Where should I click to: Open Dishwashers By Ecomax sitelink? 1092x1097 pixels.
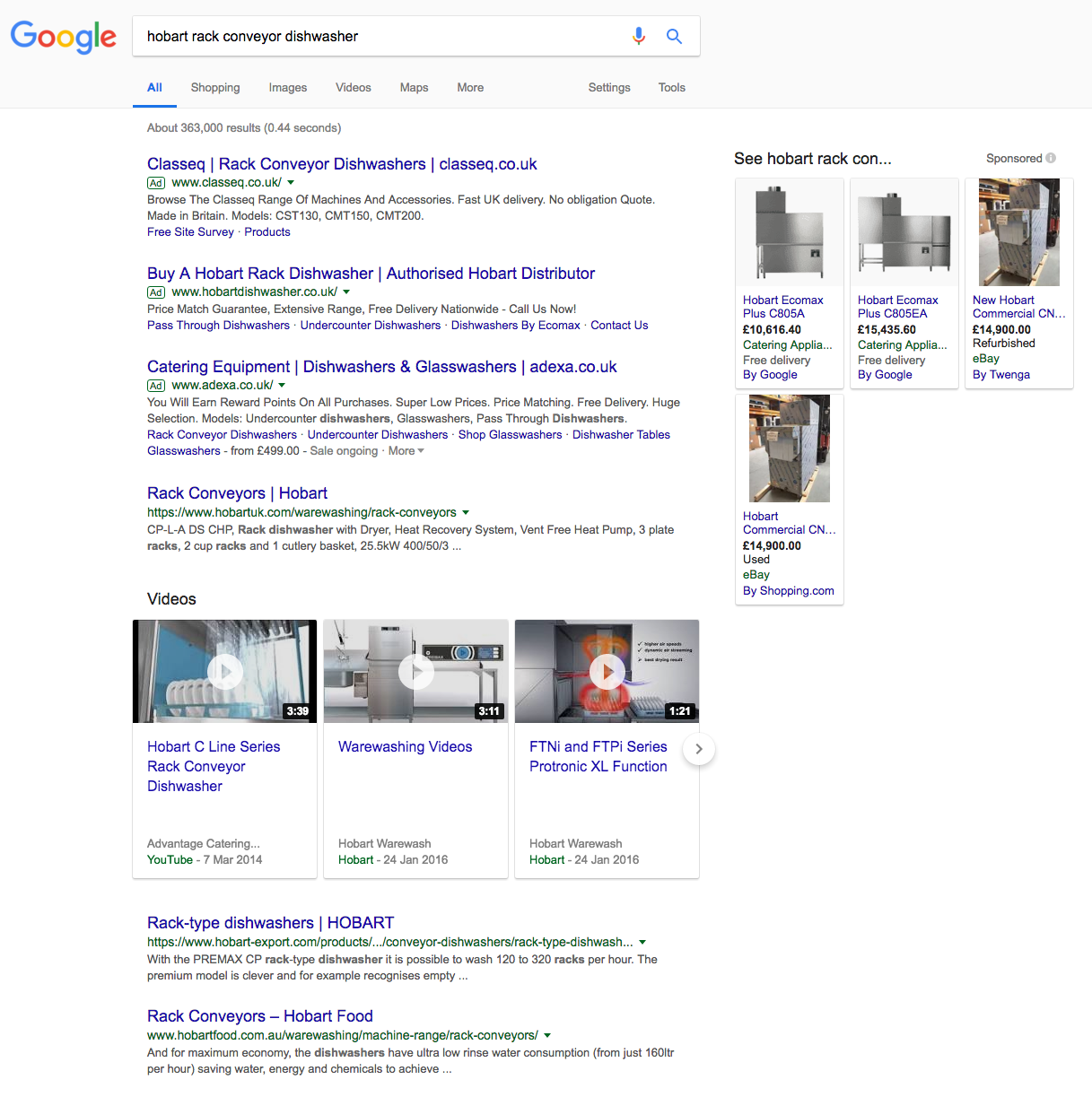coord(516,326)
